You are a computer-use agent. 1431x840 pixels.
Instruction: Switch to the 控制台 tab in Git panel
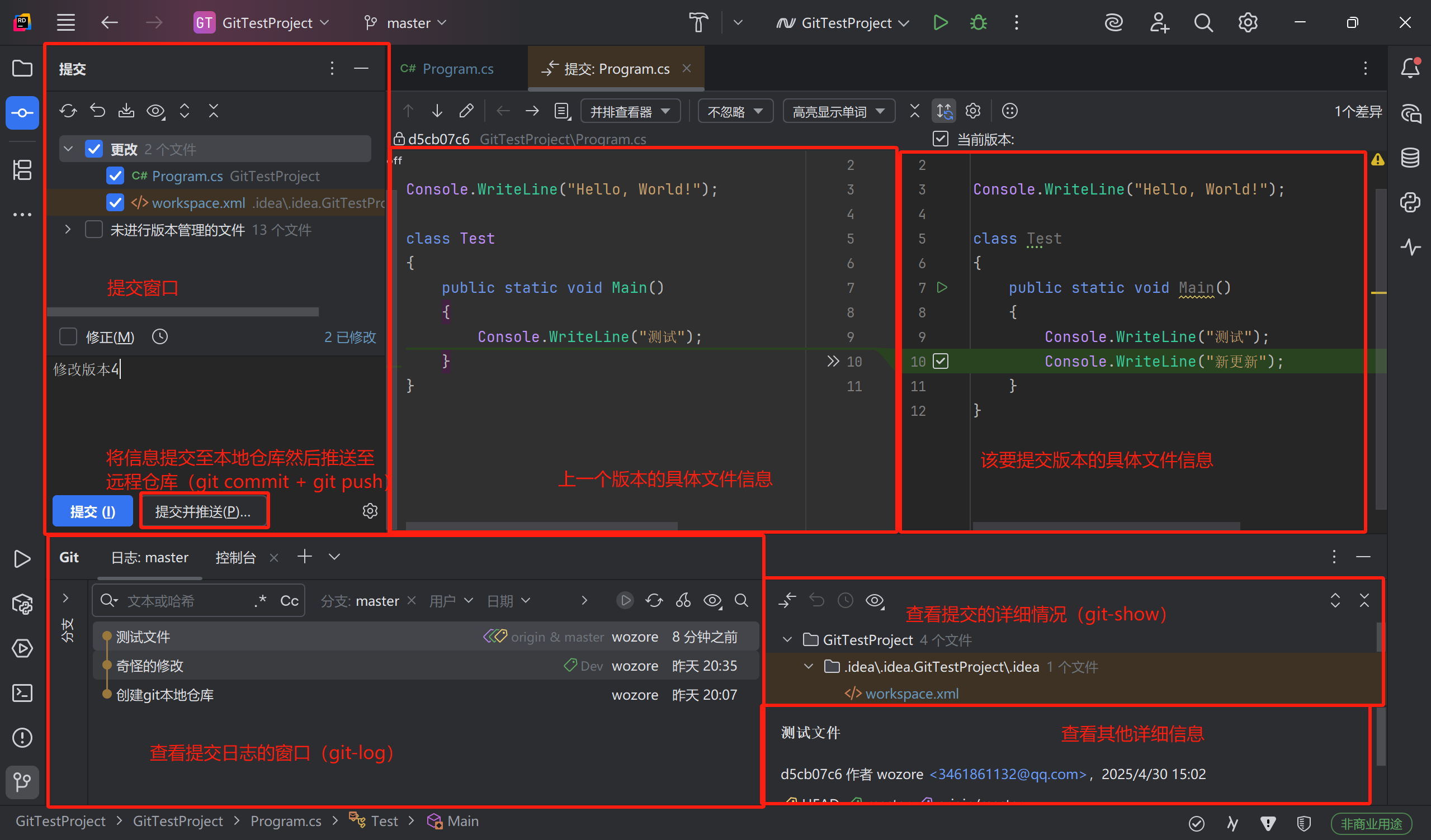[235, 557]
